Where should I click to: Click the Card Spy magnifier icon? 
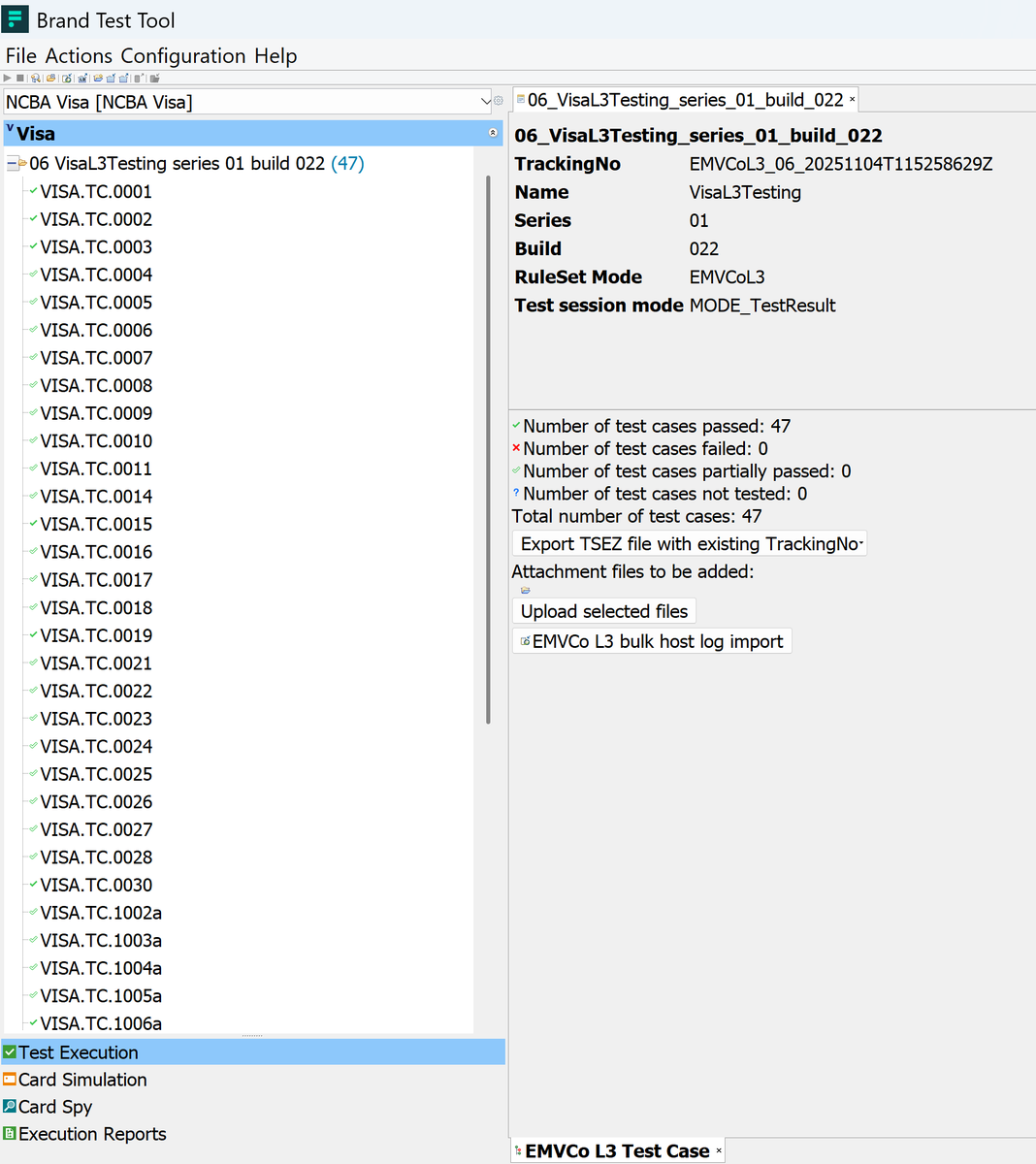coord(10,1106)
